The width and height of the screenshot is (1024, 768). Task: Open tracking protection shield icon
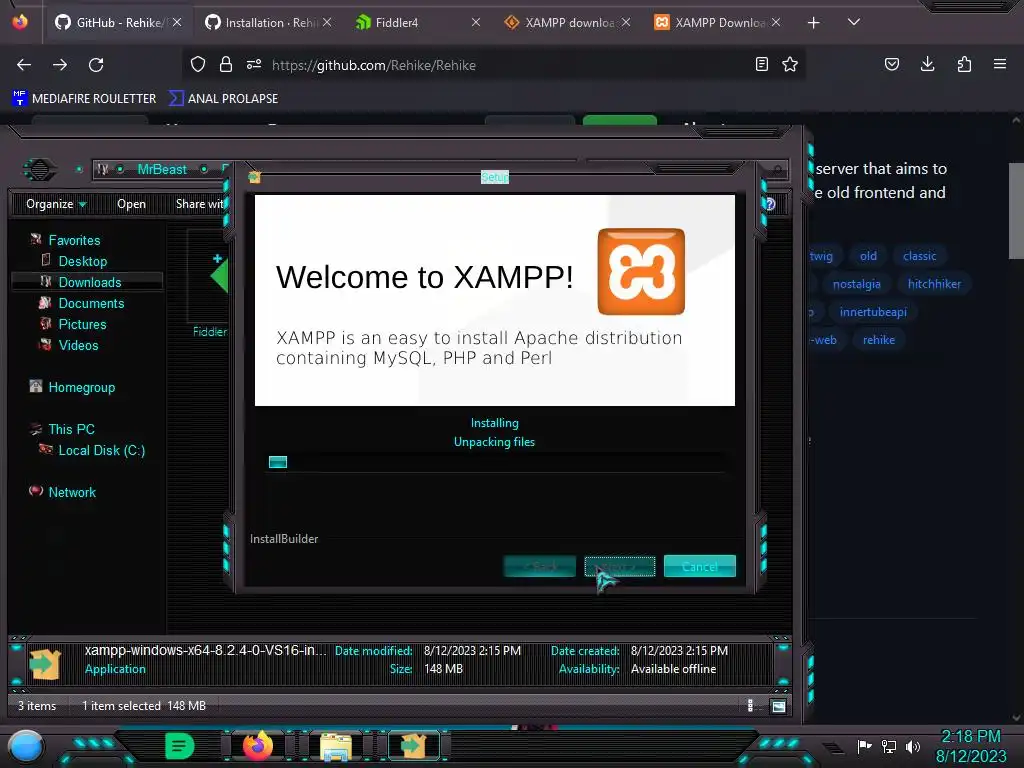click(x=198, y=64)
